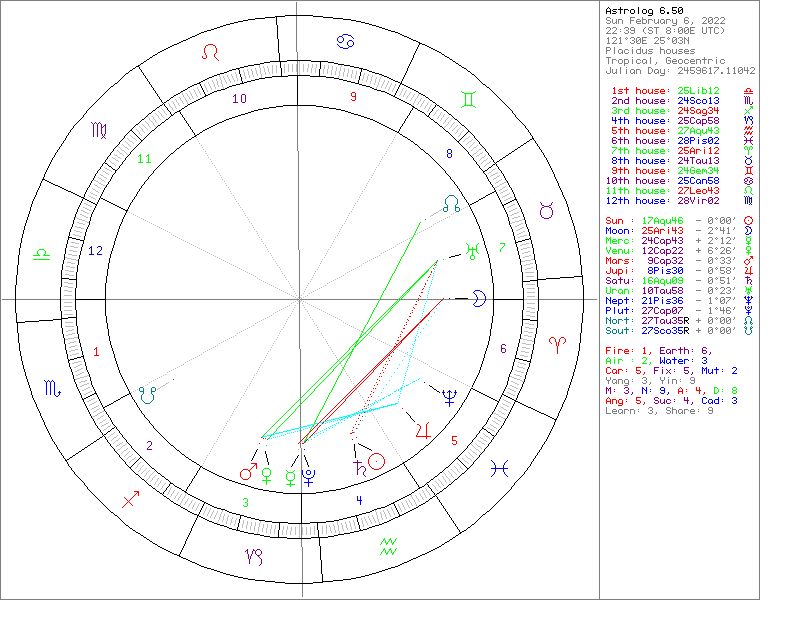
Task: Click the Jupiter glyph in the fifth house
Action: pos(424,432)
